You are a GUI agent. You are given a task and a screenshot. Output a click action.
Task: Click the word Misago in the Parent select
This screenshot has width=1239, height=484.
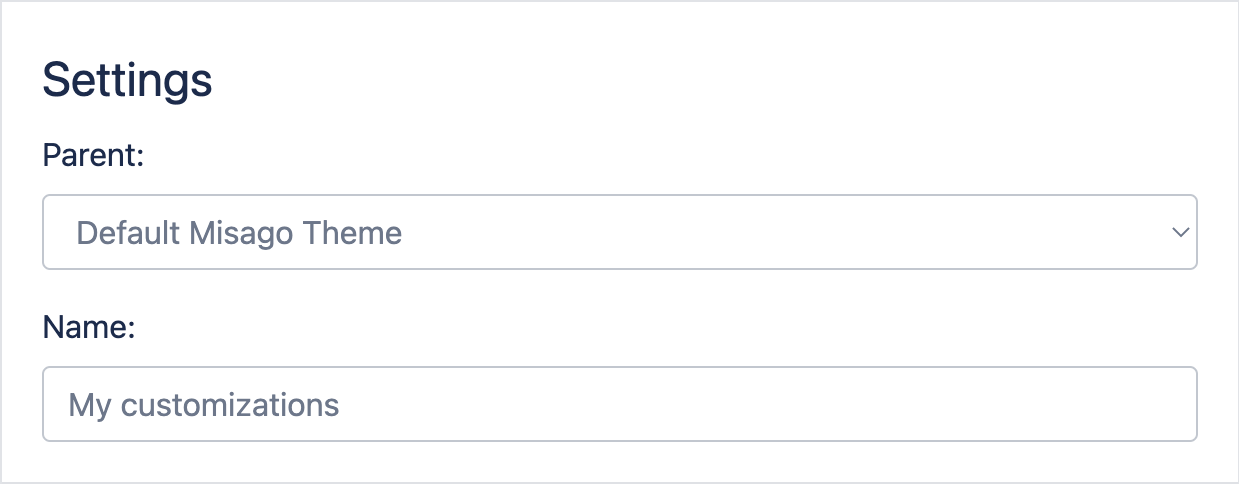pyautogui.click(x=238, y=233)
